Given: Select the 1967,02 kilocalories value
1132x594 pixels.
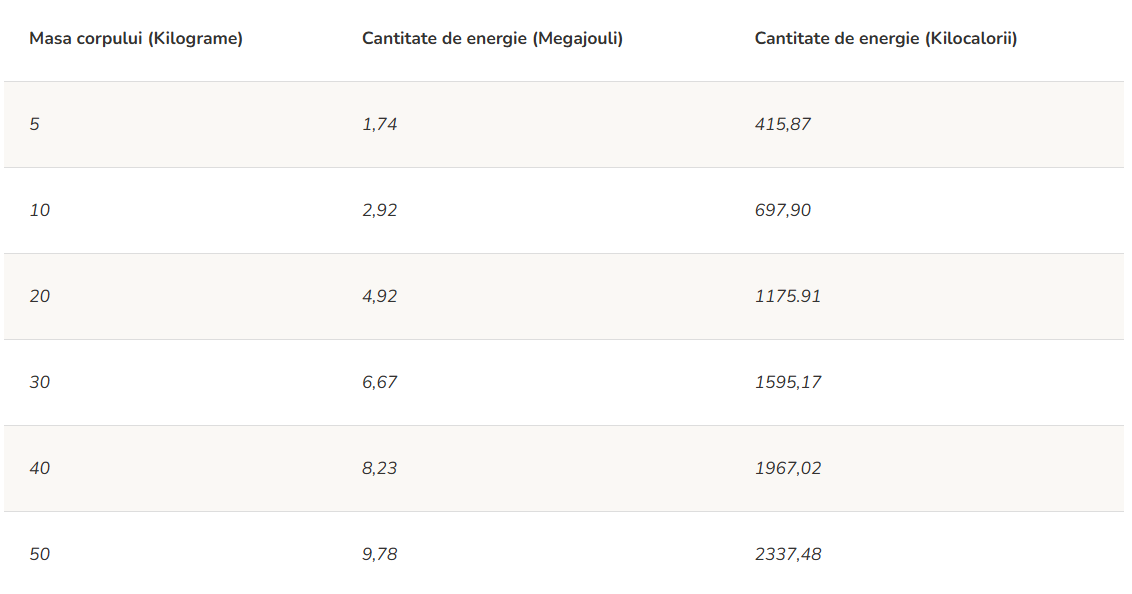Looking at the screenshot, I should coord(788,469).
